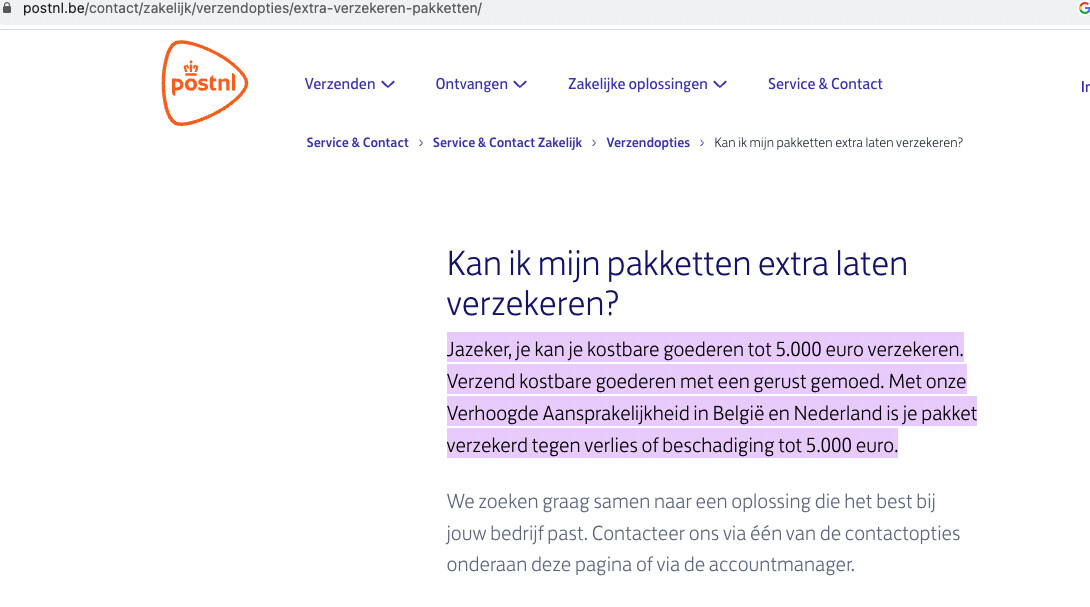
Task: Expand the Verzenden dropdown chevron
Action: coord(388,85)
